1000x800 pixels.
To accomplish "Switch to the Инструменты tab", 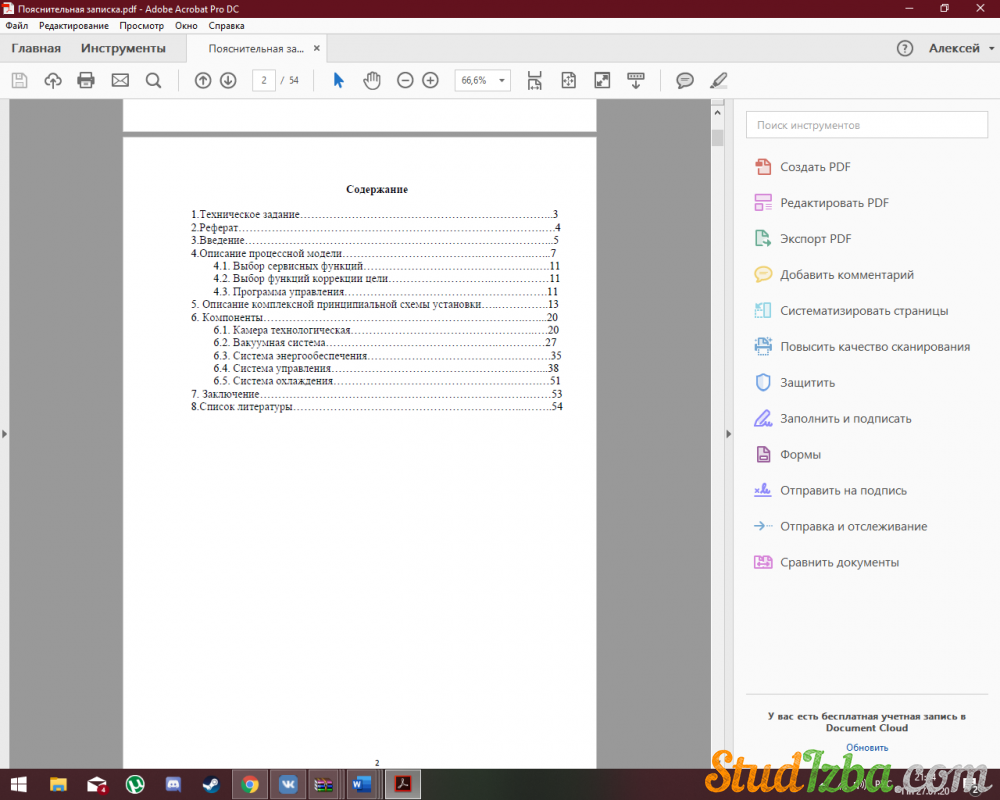I will [x=123, y=48].
